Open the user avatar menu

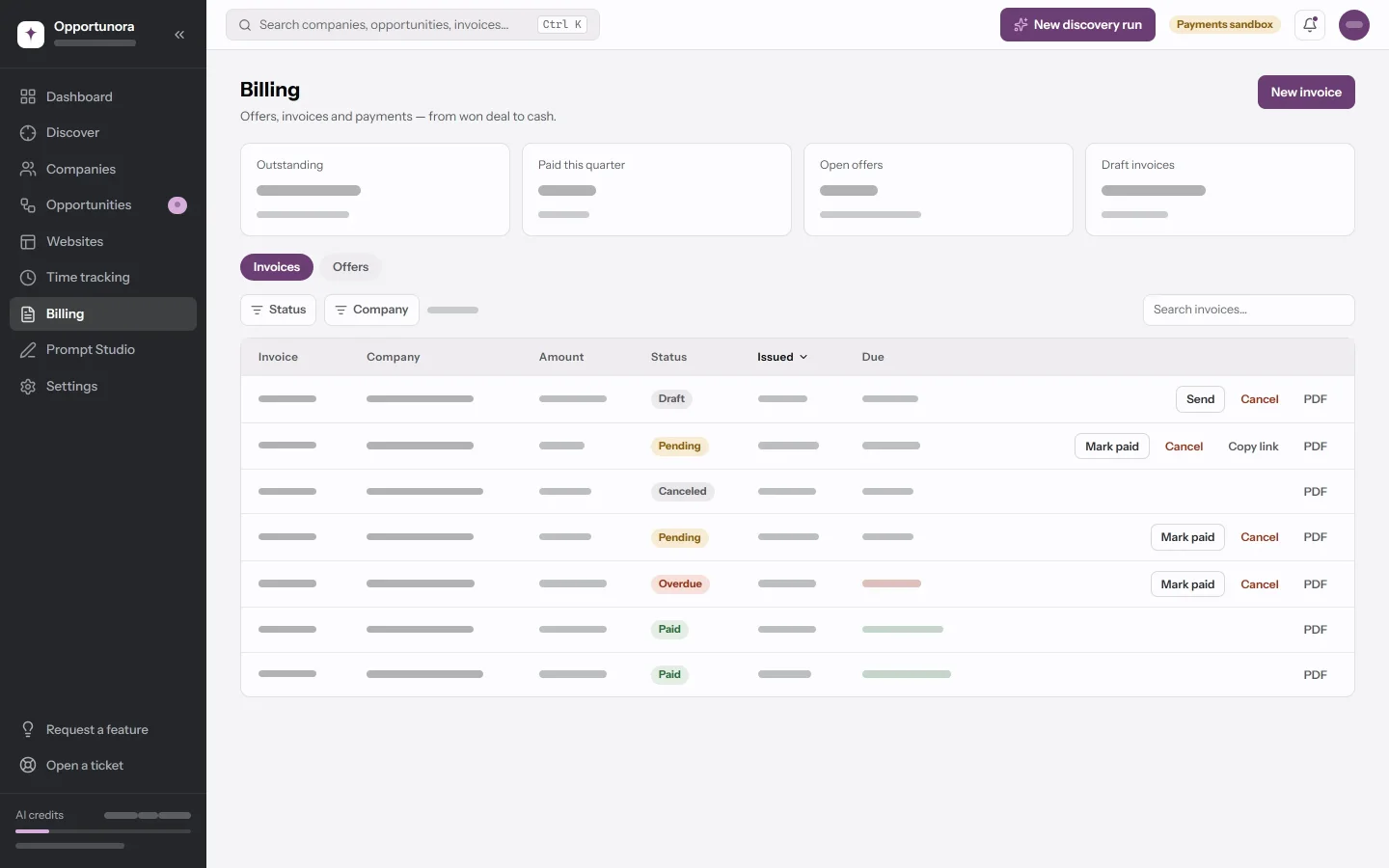(x=1354, y=25)
